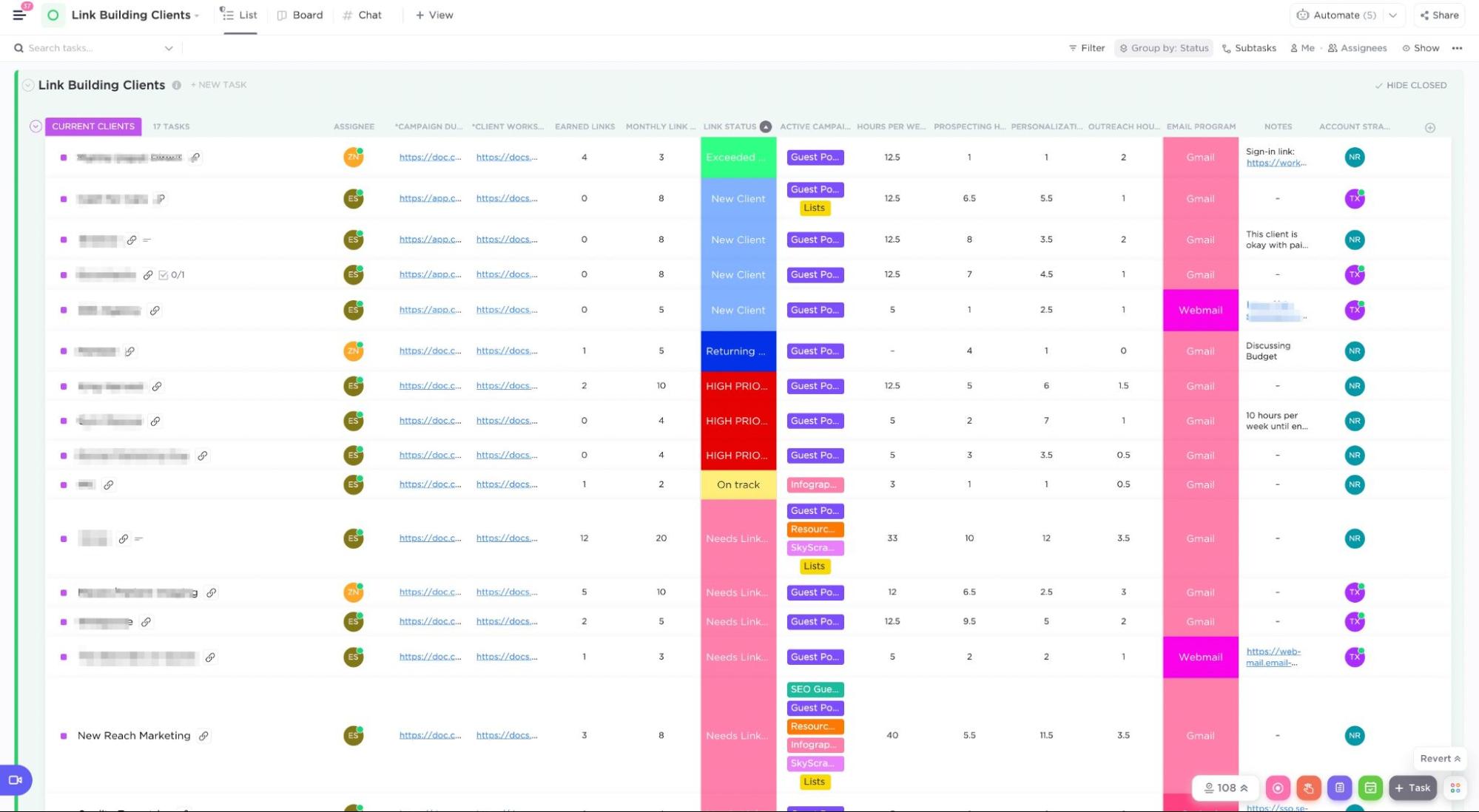This screenshot has height=812, width=1479.
Task: Click the + Task button
Action: 1412,788
